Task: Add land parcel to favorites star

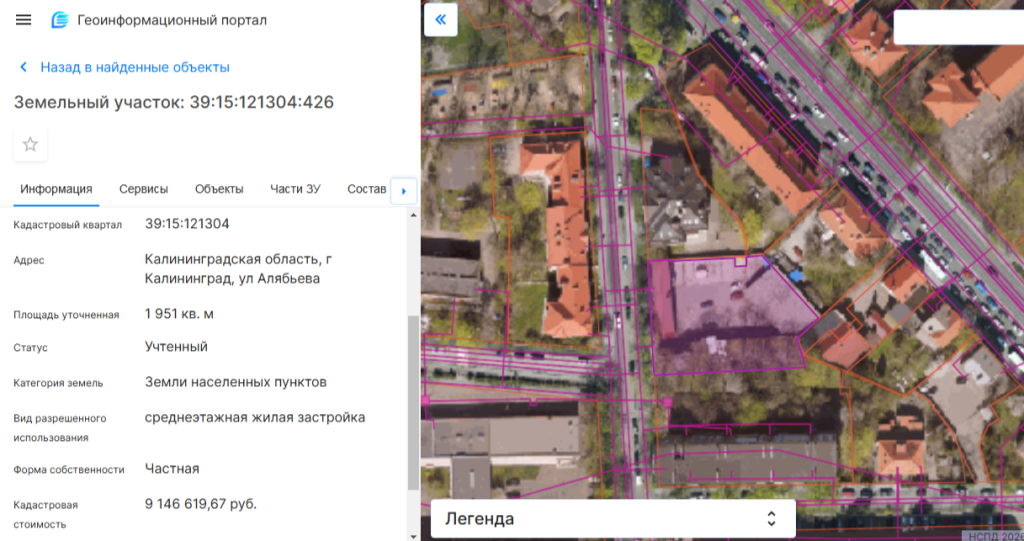Action: click(x=30, y=144)
